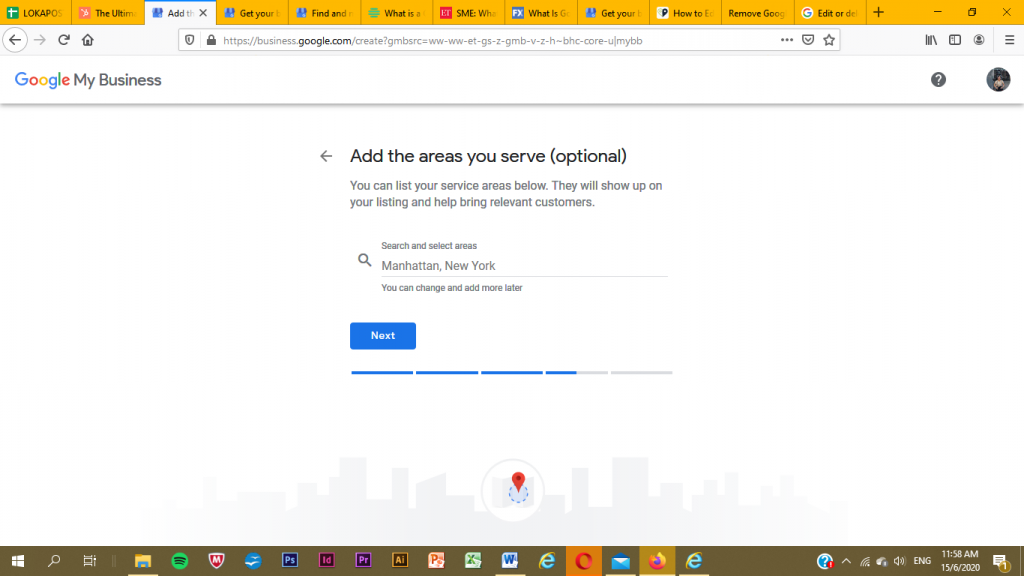Reload the page with the refresh button
The height and width of the screenshot is (576, 1024).
pyautogui.click(x=64, y=40)
